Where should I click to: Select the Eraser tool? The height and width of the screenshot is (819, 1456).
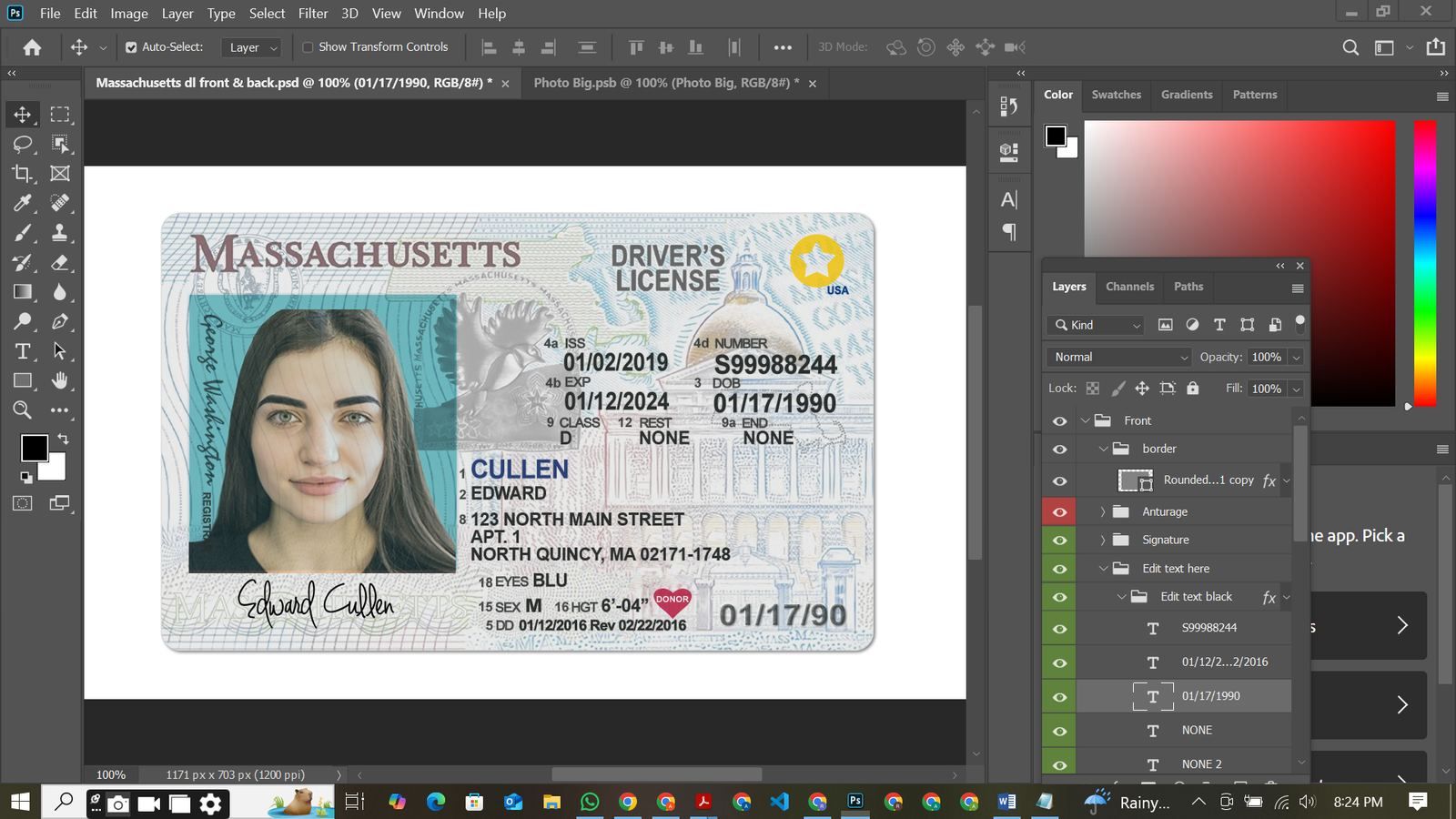[60, 263]
